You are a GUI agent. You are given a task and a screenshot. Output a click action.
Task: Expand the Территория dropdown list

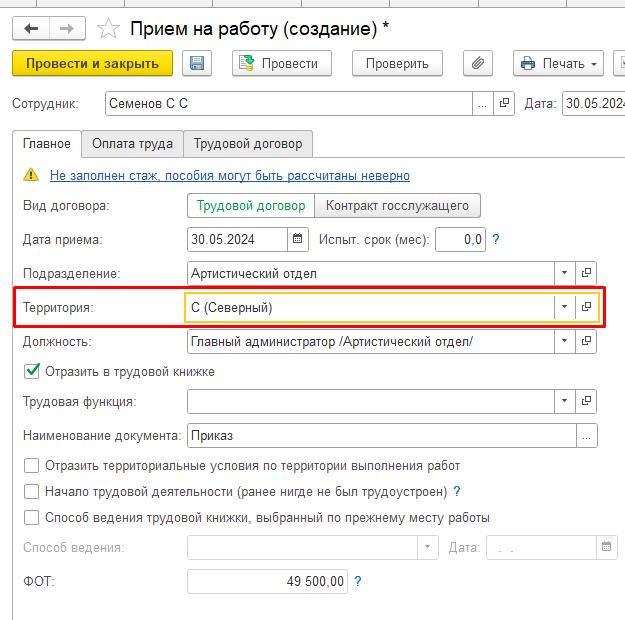point(565,307)
